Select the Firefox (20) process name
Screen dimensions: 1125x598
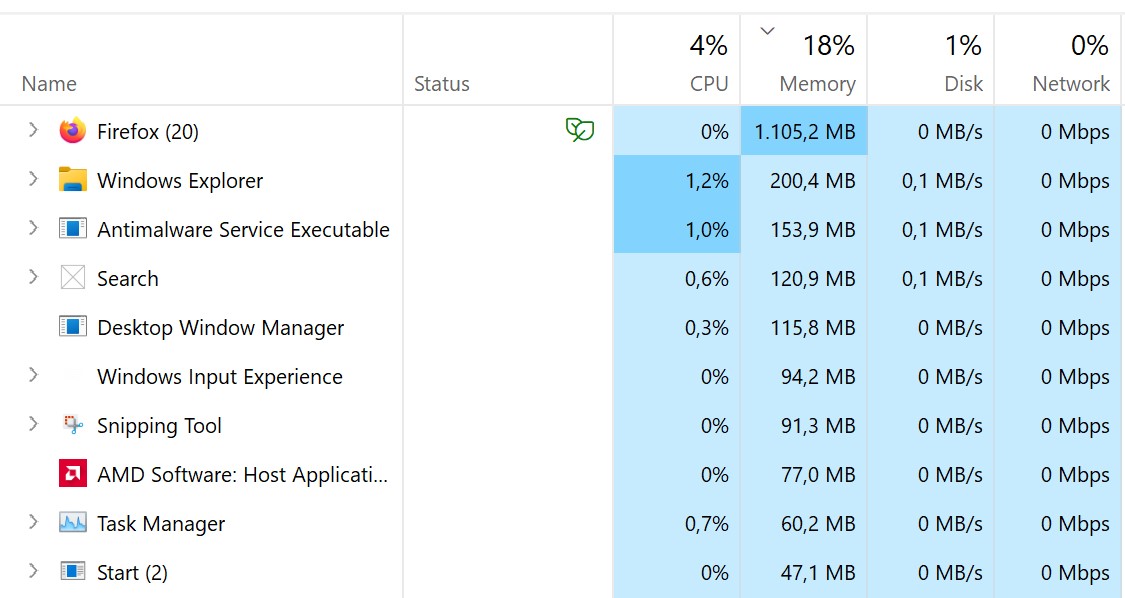click(148, 131)
